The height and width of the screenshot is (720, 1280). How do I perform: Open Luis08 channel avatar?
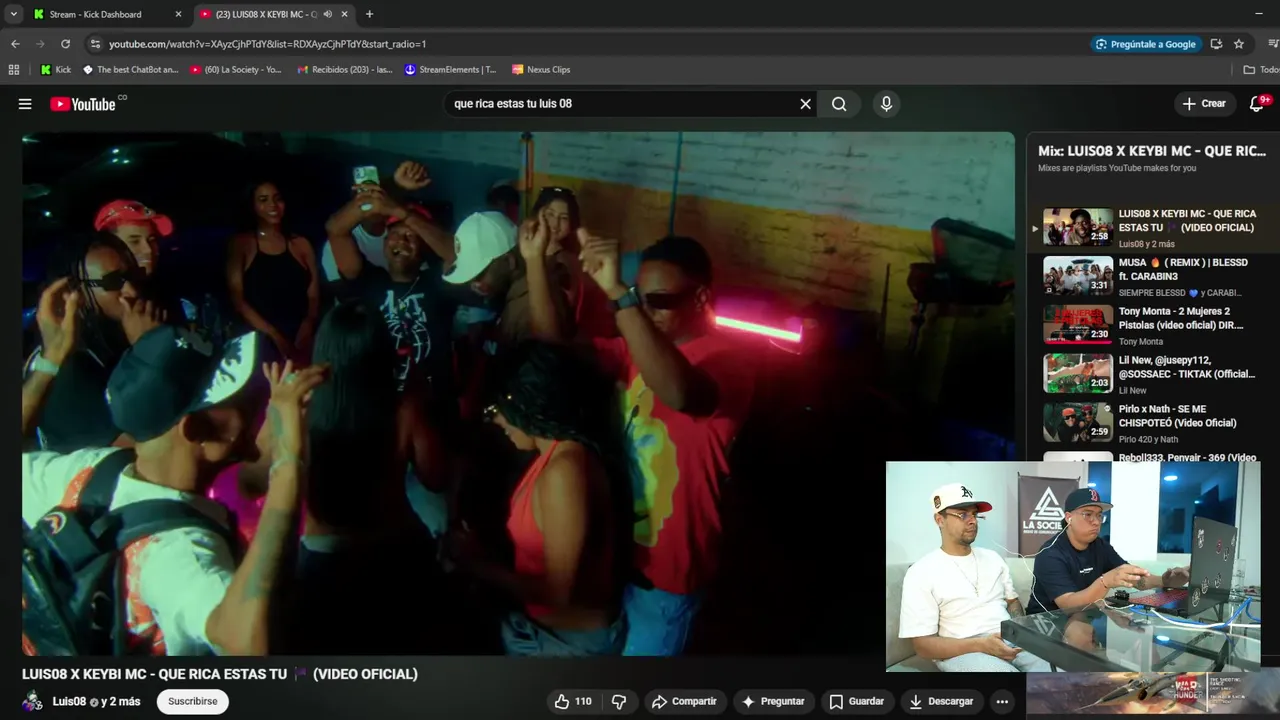33,701
